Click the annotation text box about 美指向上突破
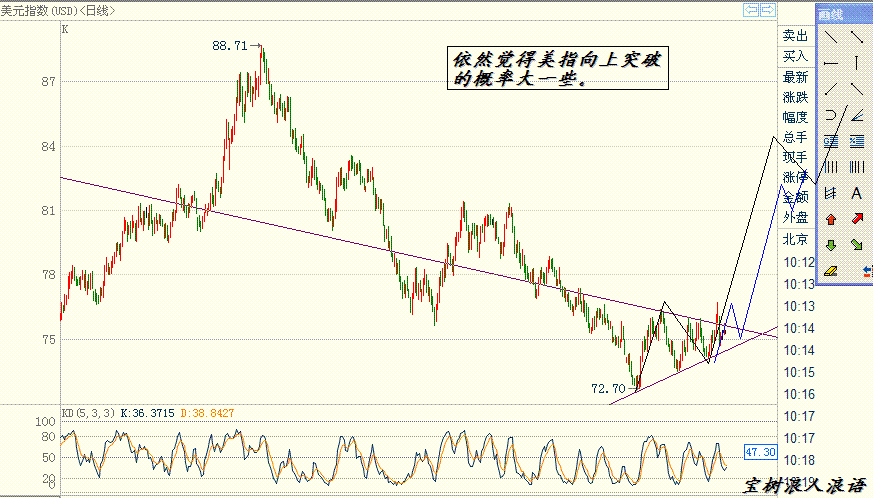The height and width of the screenshot is (498, 873). pos(558,68)
